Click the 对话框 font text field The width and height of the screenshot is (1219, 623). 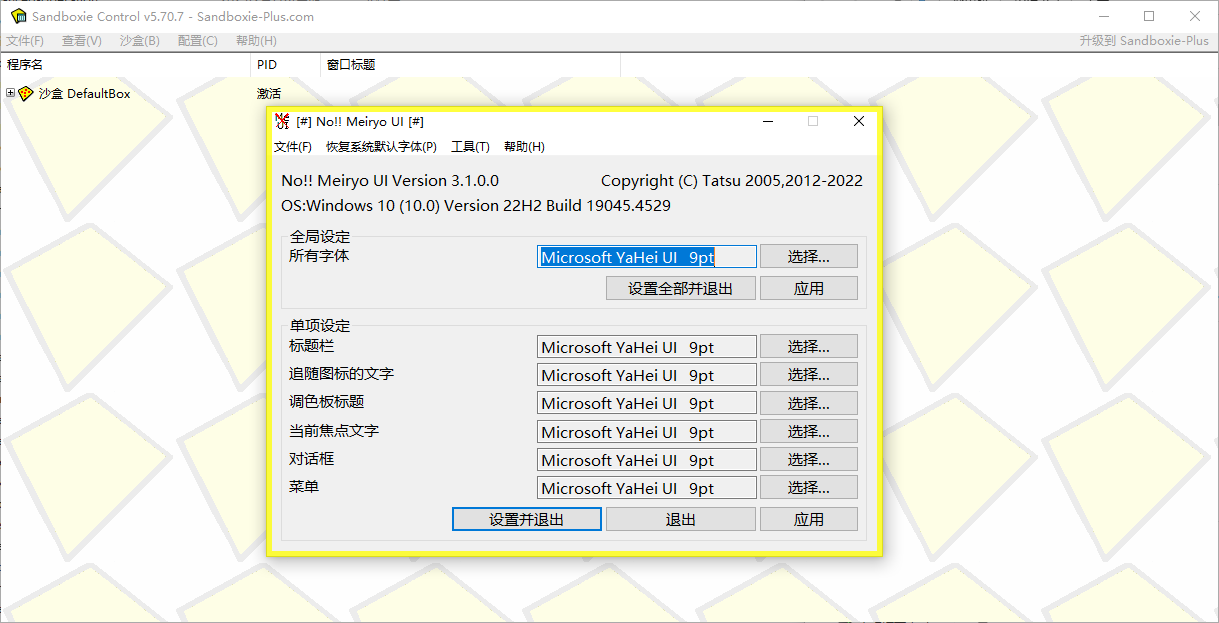coord(646,460)
